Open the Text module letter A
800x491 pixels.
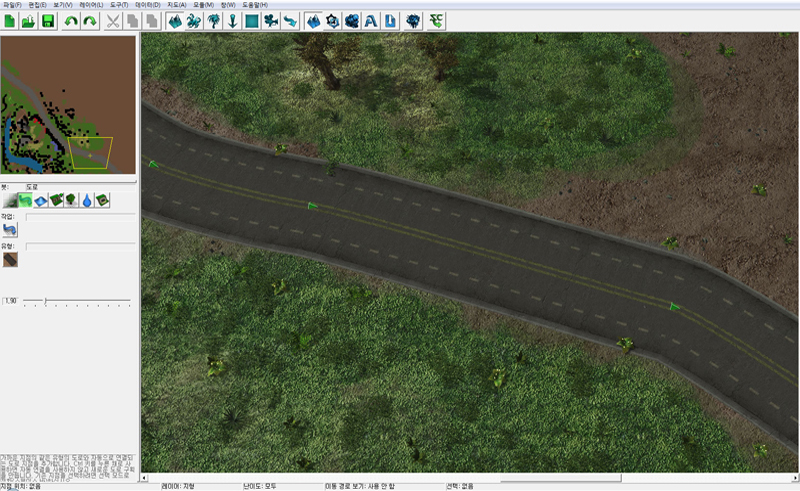click(x=371, y=21)
